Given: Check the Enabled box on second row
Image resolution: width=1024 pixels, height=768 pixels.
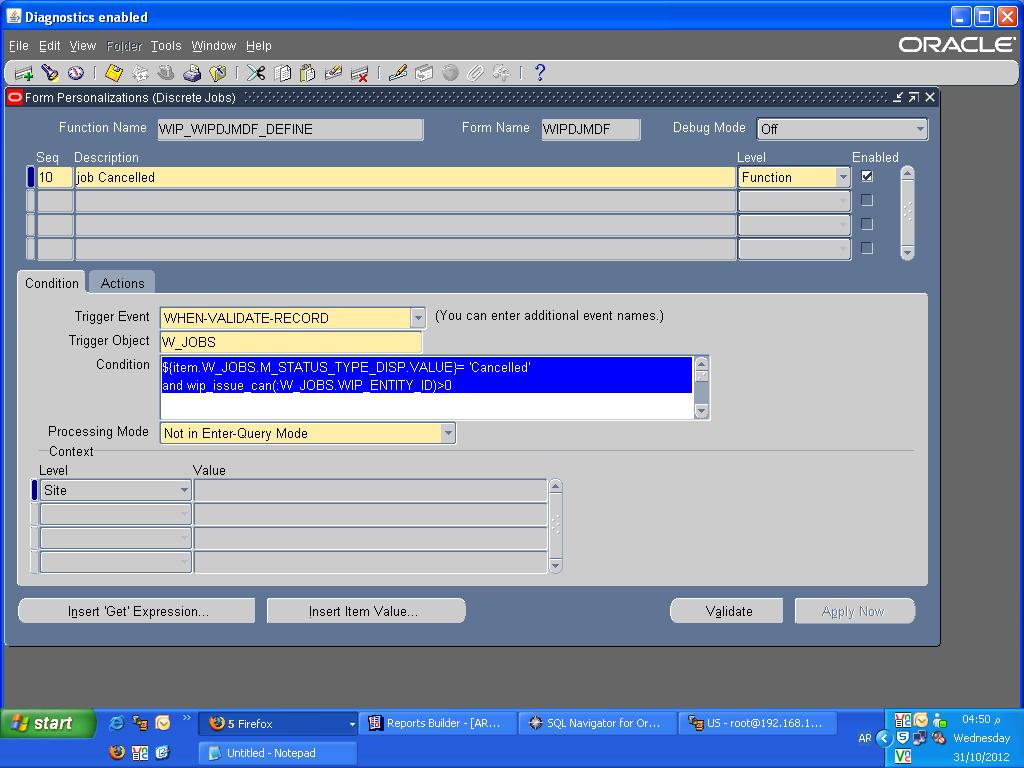Looking at the screenshot, I should pyautogui.click(x=866, y=200).
